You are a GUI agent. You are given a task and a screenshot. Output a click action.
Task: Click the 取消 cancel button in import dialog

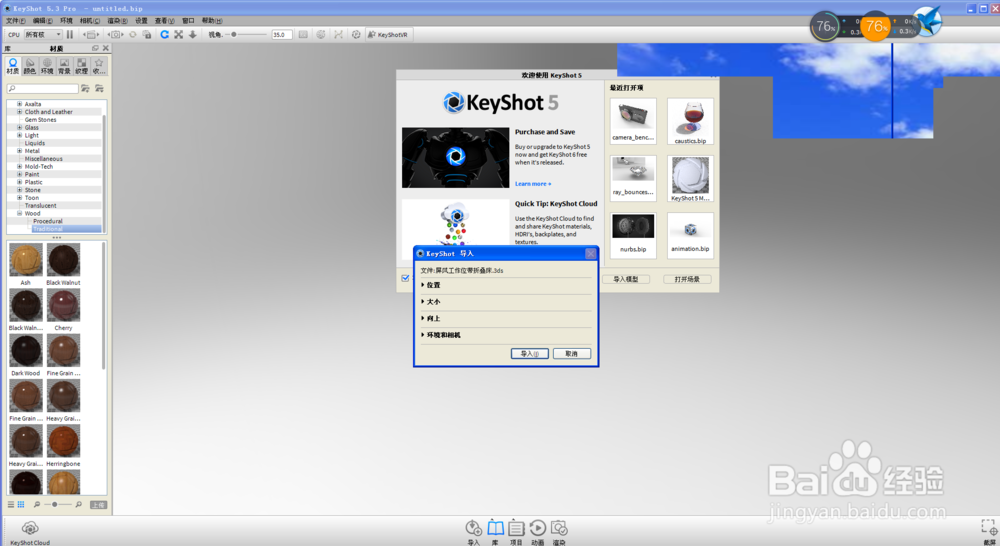(571, 353)
